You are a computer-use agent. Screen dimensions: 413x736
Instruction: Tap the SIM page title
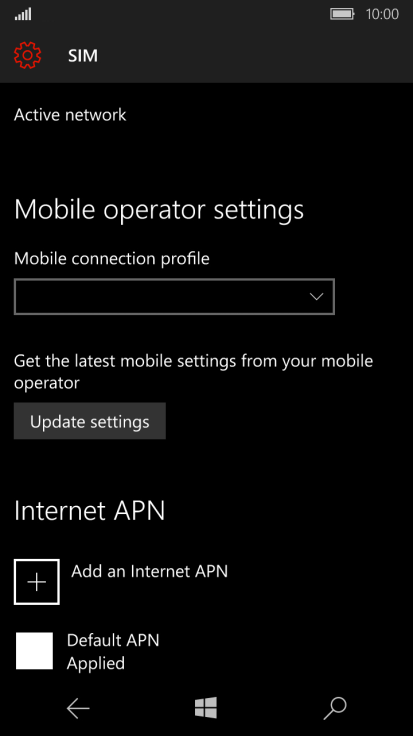tap(83, 56)
